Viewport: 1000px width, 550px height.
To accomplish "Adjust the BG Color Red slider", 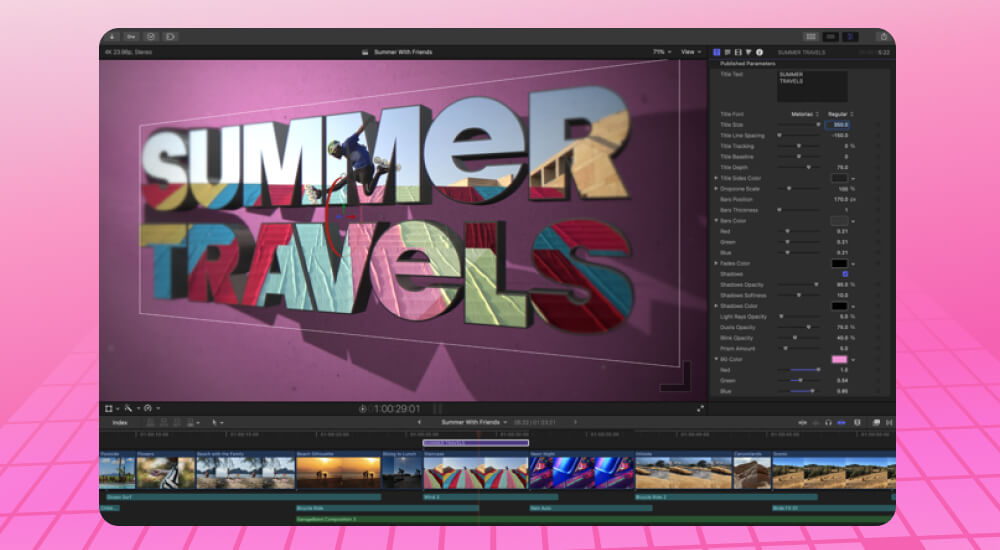I will 798,370.
